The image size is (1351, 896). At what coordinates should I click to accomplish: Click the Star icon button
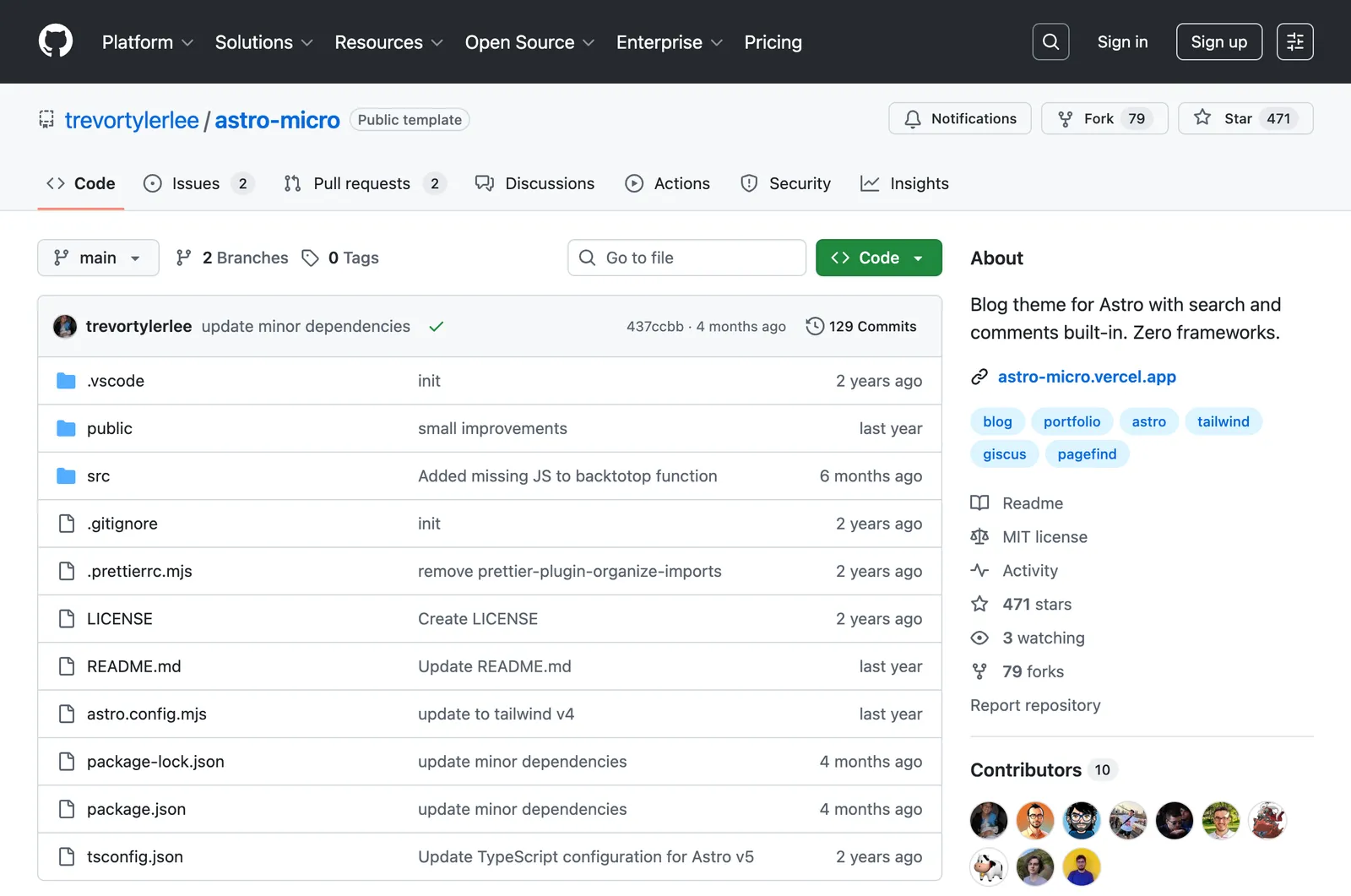tap(1202, 118)
